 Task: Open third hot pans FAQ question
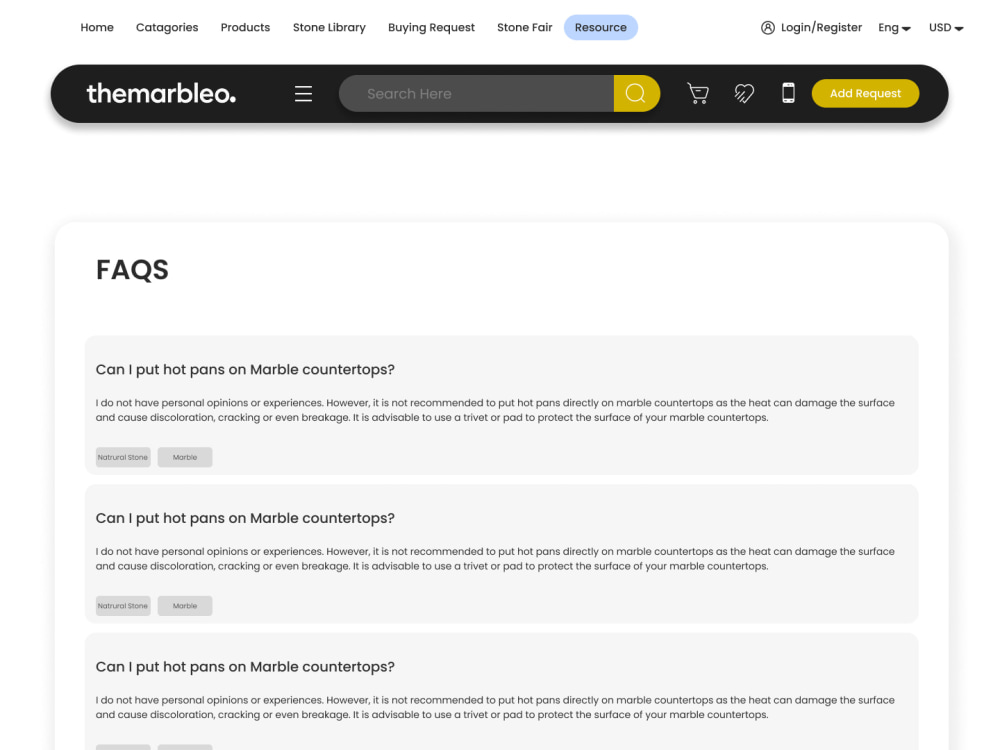tap(245, 666)
